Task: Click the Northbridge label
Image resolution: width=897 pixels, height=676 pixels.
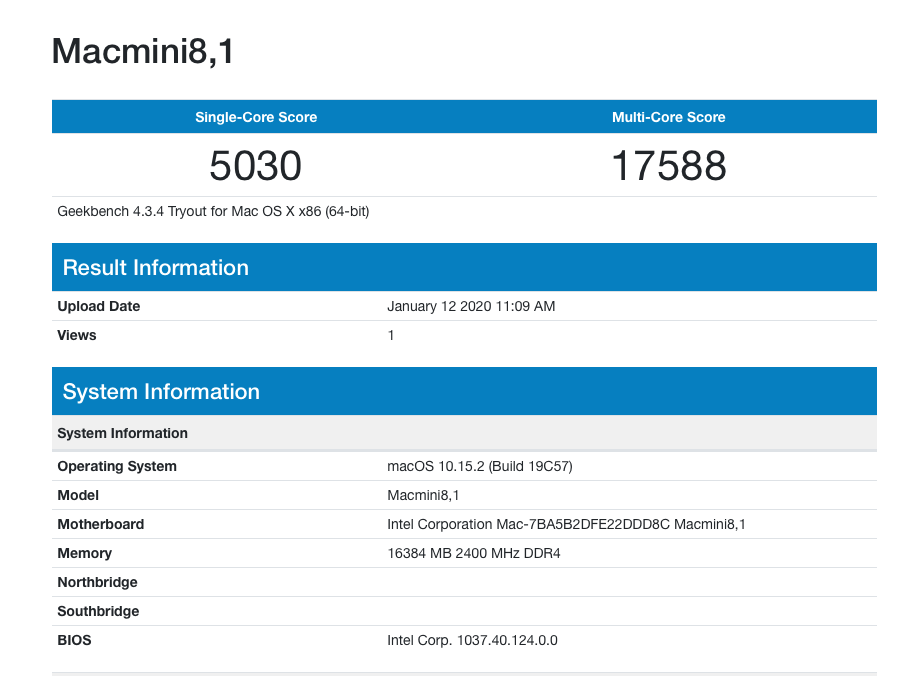Action: 97,582
